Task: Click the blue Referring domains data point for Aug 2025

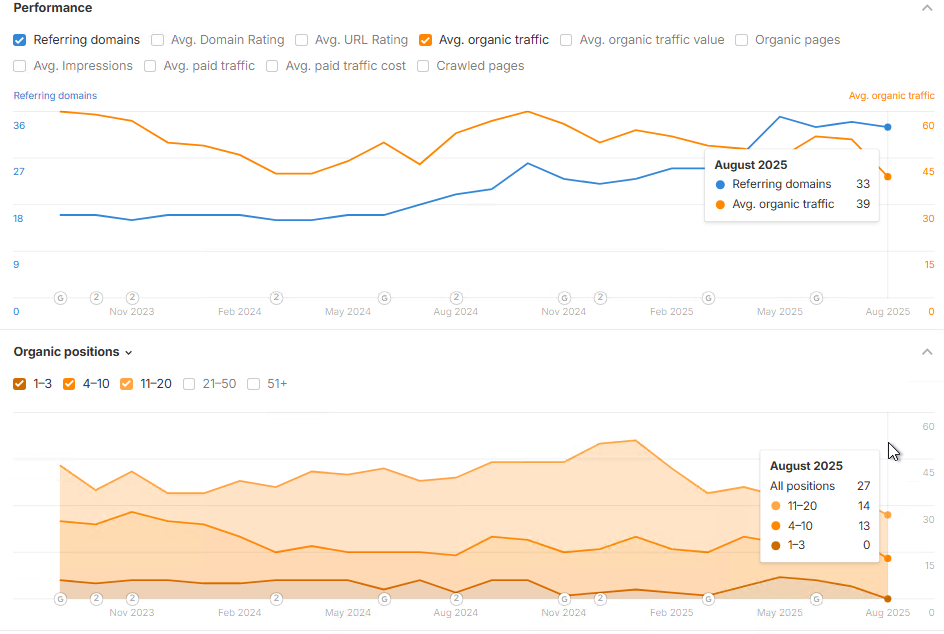Action: tap(887, 127)
